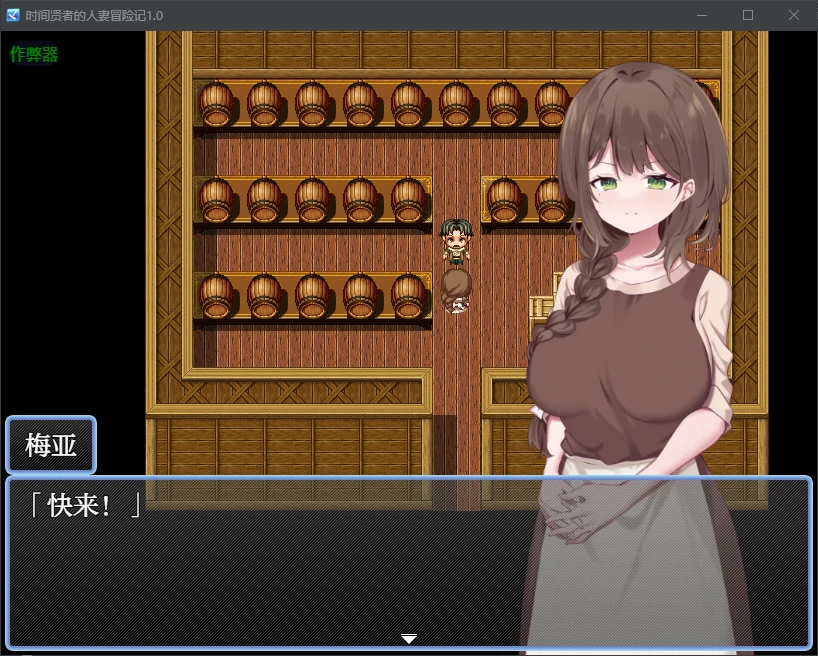Open the 作弊器 cheat menu
818x656 pixels.
[34, 55]
